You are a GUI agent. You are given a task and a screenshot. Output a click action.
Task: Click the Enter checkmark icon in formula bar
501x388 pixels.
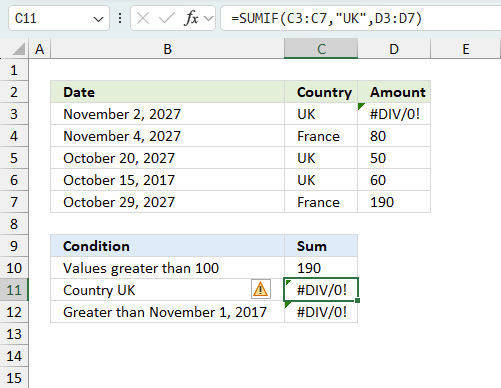click(x=167, y=18)
